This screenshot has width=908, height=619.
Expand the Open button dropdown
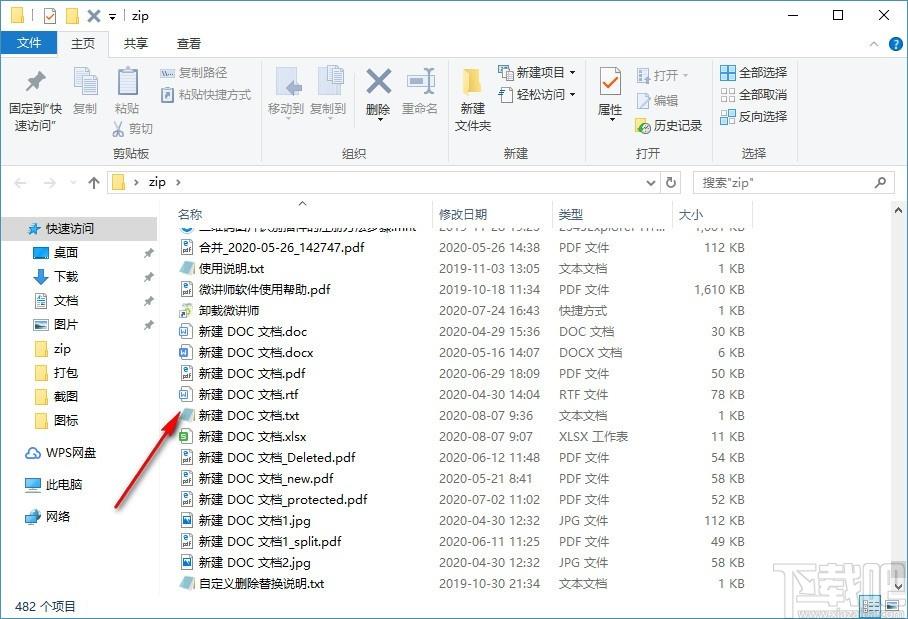(x=686, y=75)
